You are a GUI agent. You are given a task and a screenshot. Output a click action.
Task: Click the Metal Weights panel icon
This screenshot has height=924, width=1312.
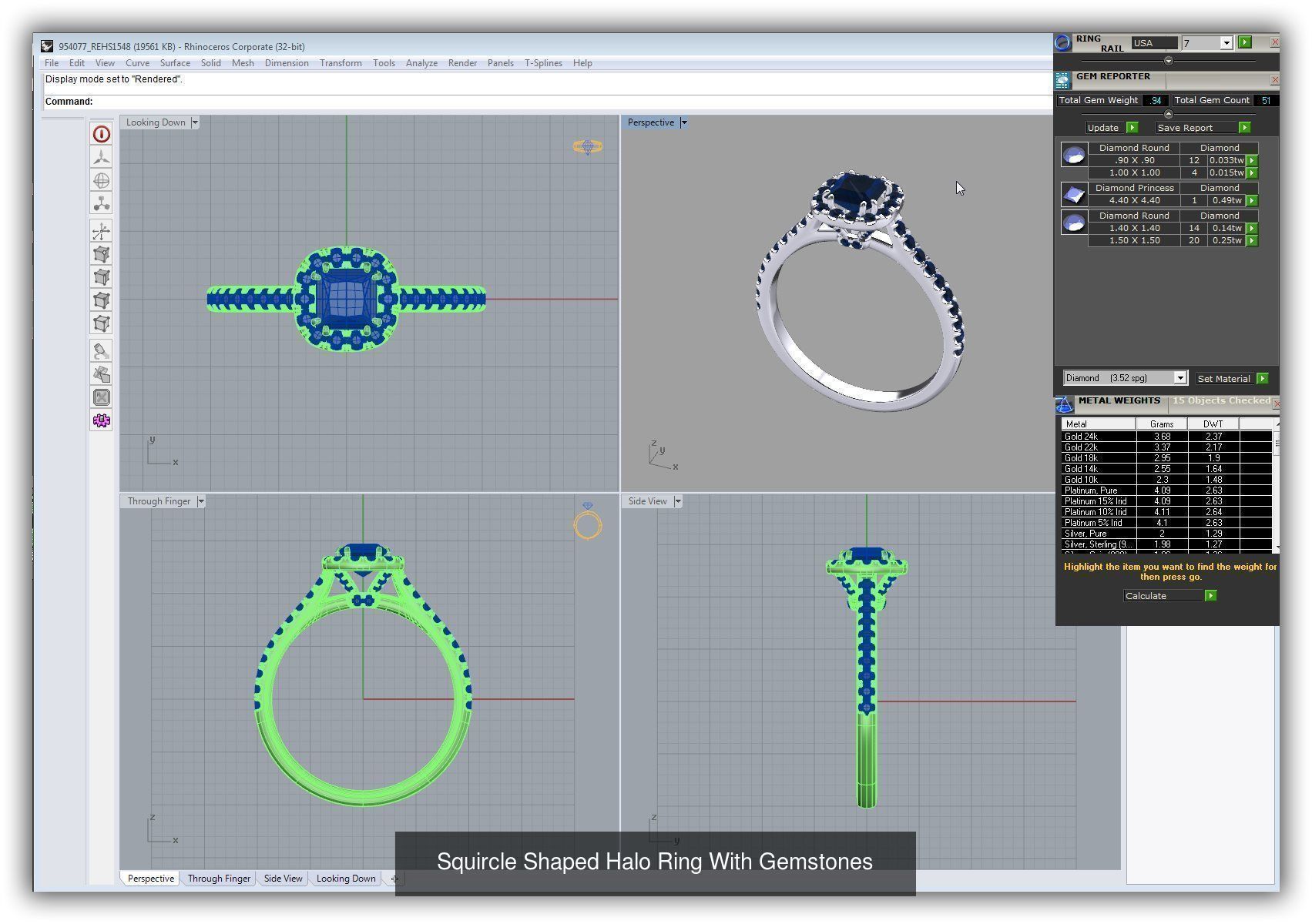pos(1064,404)
